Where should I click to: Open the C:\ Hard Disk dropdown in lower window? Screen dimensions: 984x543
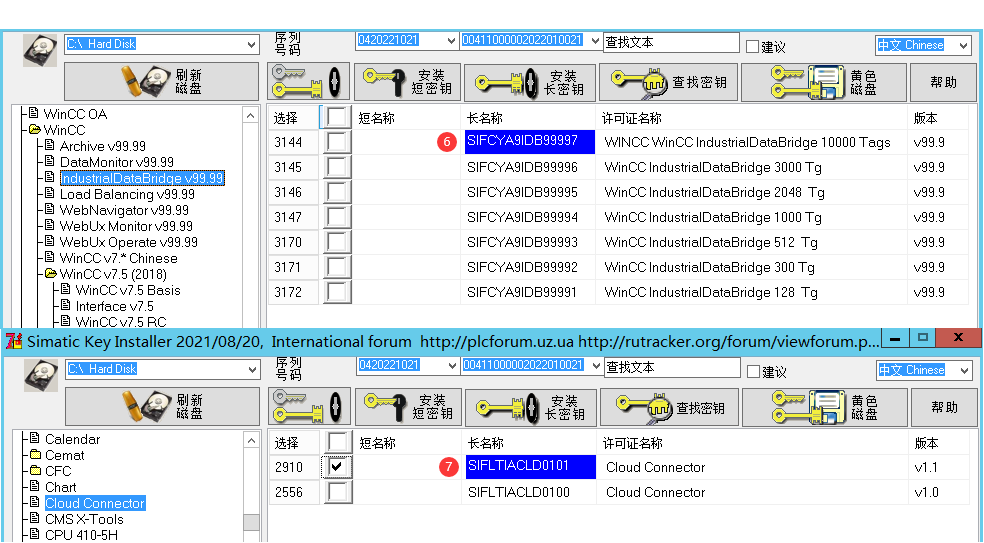(252, 370)
